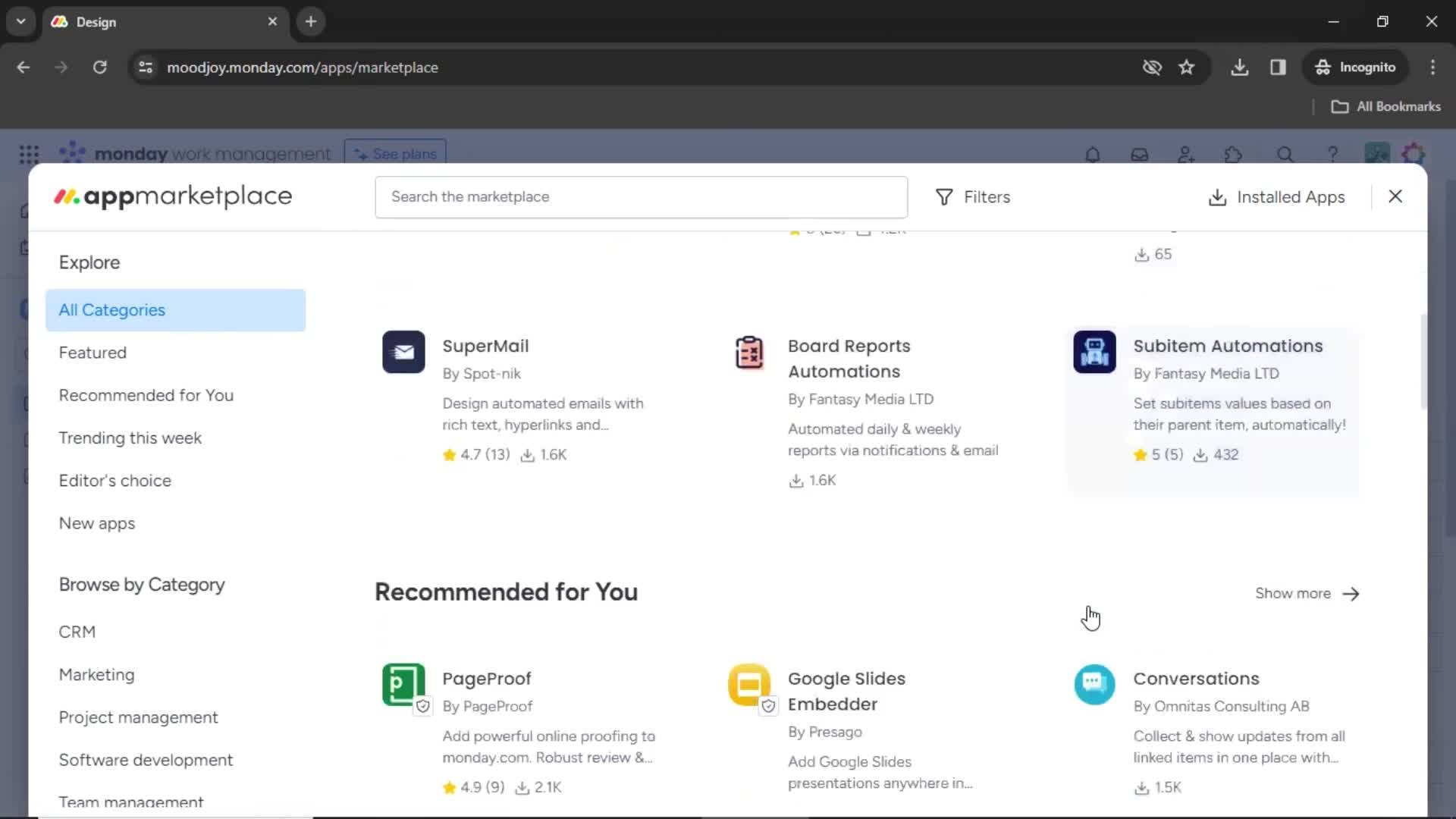
Task: Click the SuperMail app icon
Action: pyautogui.click(x=403, y=352)
